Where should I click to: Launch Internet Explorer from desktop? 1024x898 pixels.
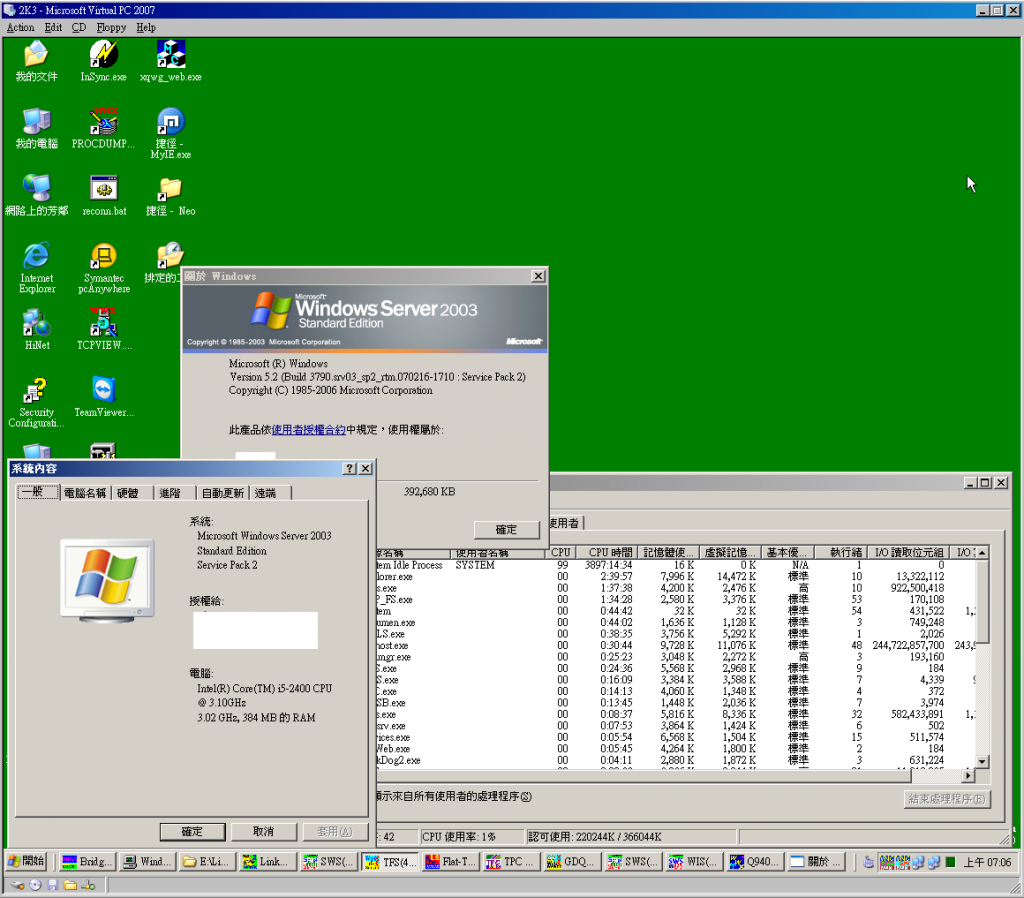(37, 268)
